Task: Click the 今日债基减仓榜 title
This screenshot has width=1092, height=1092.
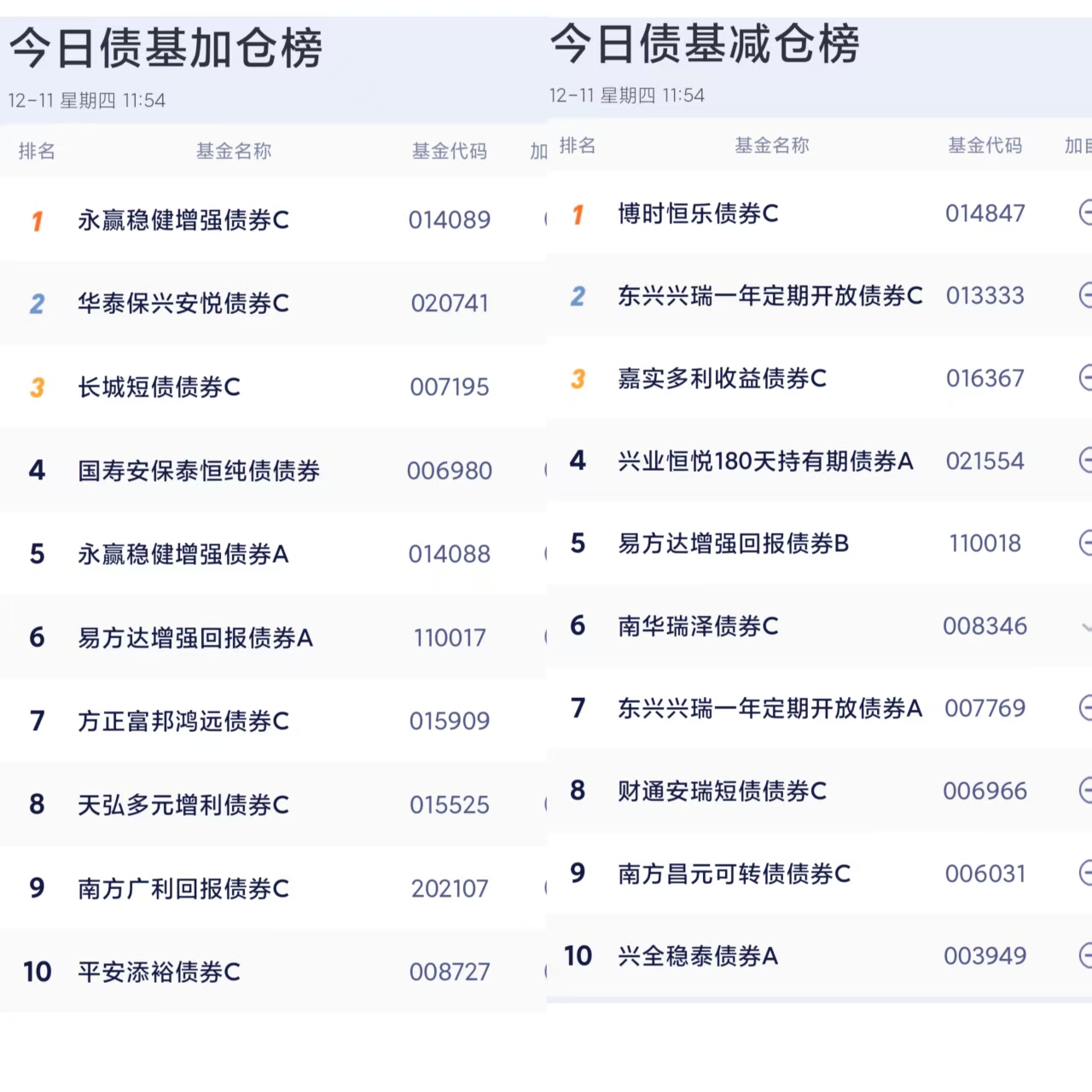Action: tap(706, 43)
